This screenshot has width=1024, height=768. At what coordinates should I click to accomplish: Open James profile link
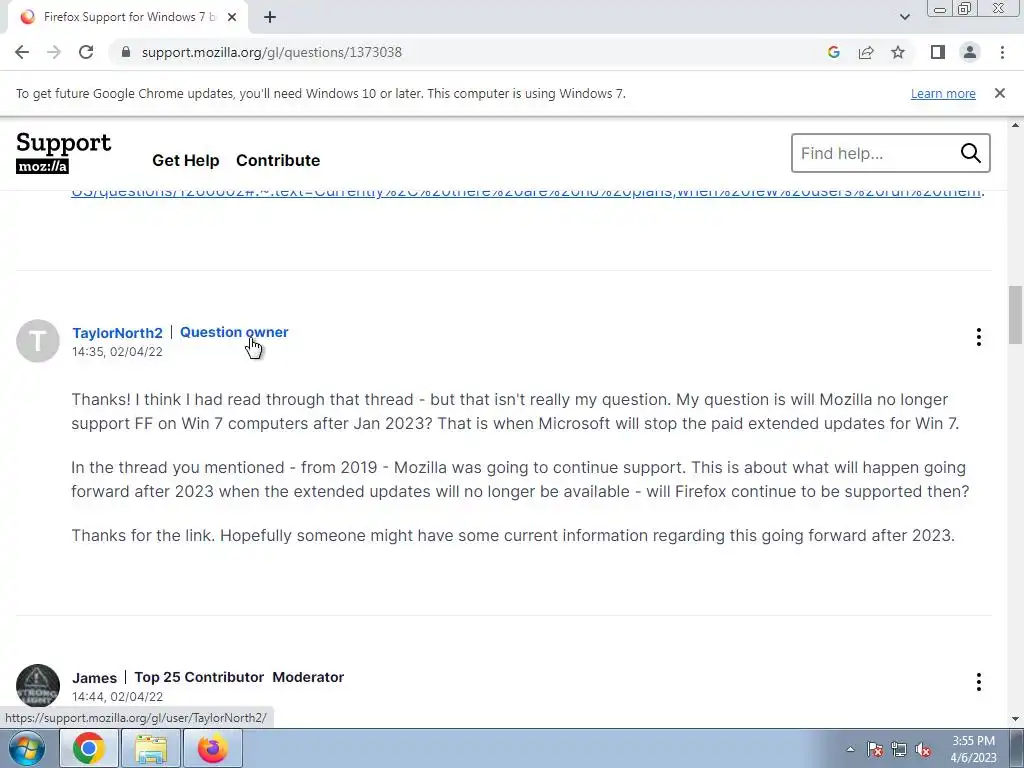[x=94, y=677]
